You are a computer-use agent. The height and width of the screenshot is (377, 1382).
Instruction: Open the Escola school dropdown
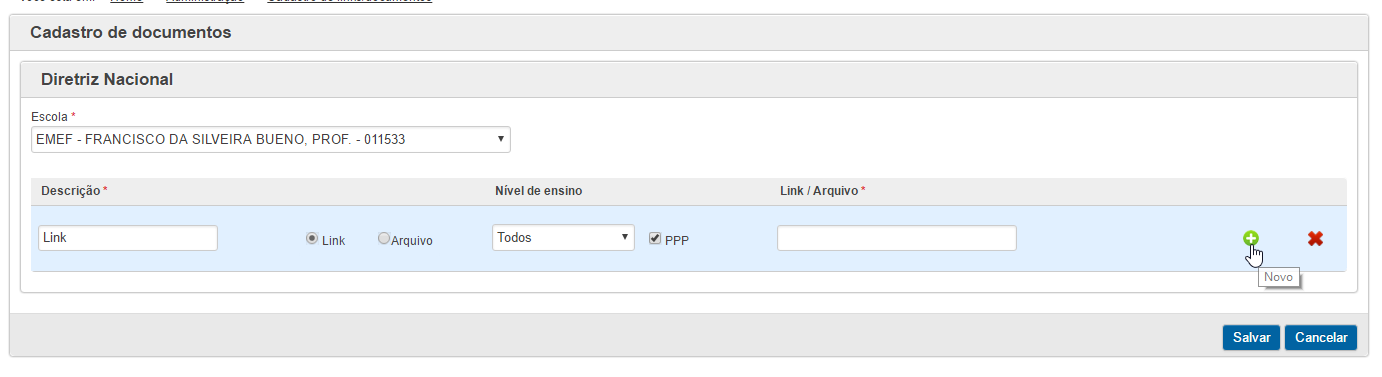click(x=271, y=139)
